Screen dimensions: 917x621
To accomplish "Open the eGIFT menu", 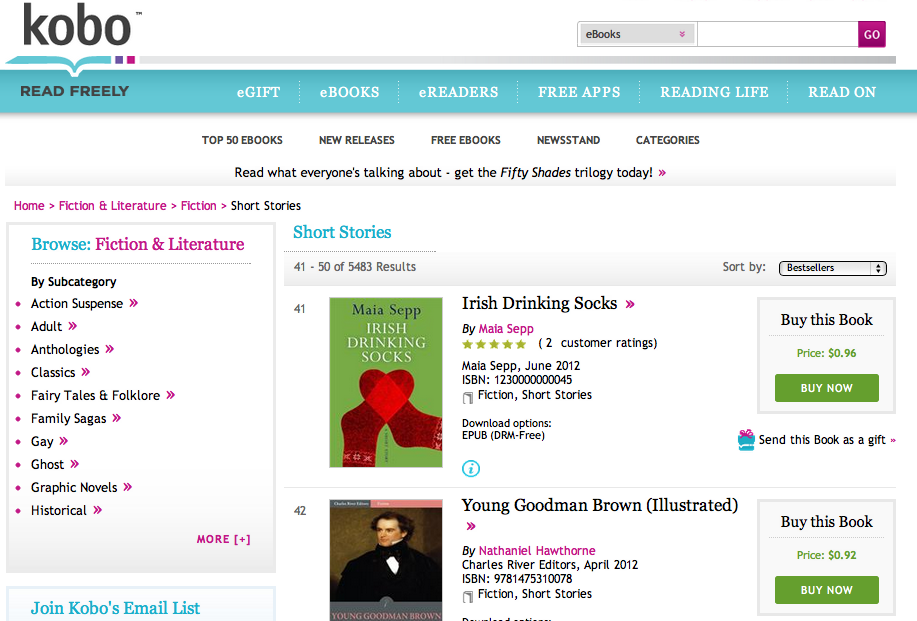I will (258, 92).
